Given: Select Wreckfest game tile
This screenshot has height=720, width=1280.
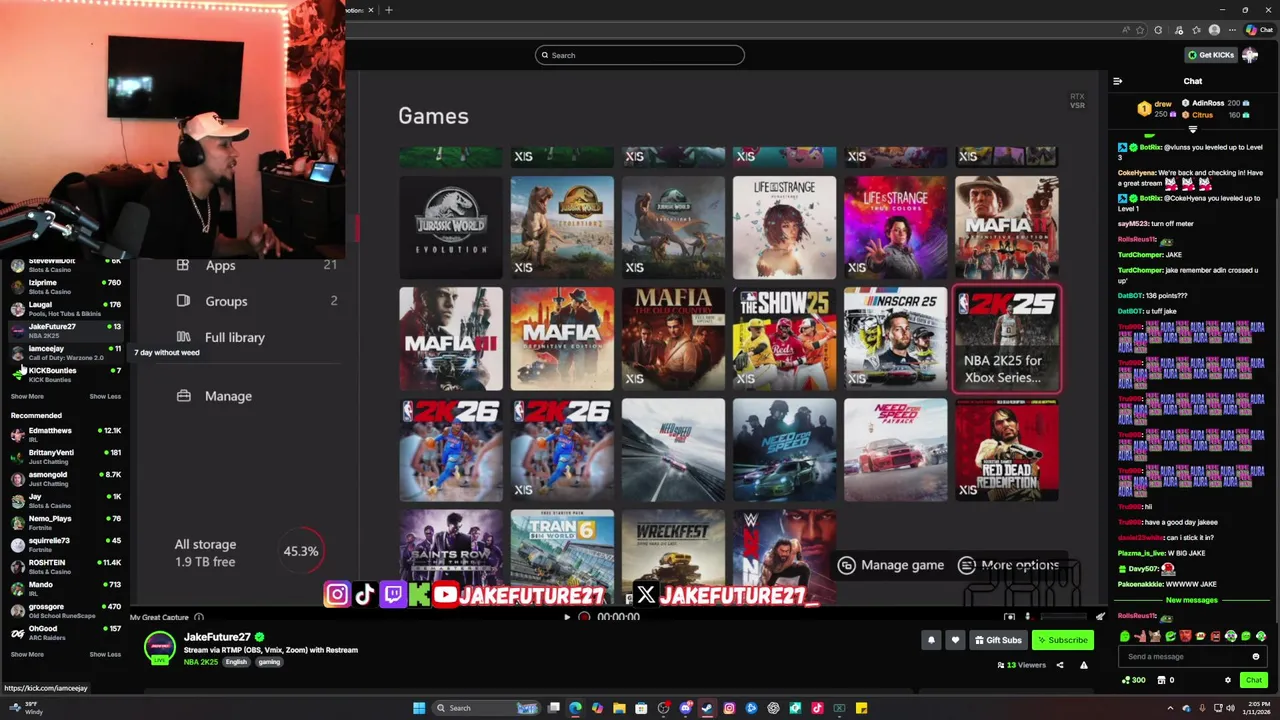Looking at the screenshot, I should [673, 555].
